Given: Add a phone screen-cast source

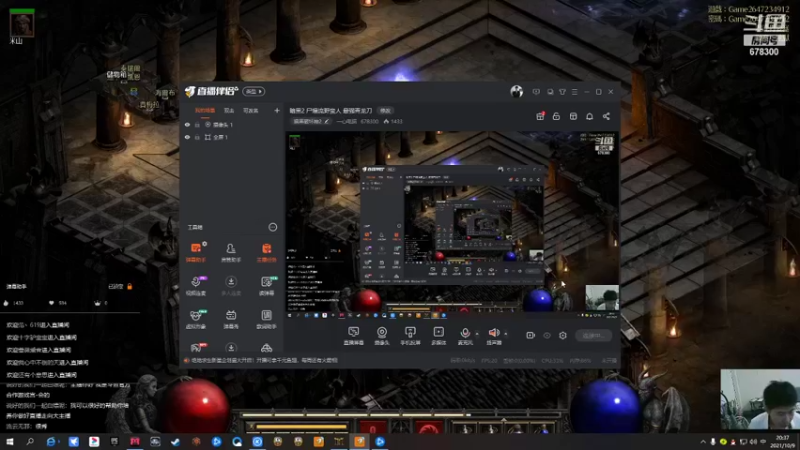Looking at the screenshot, I should [410, 336].
